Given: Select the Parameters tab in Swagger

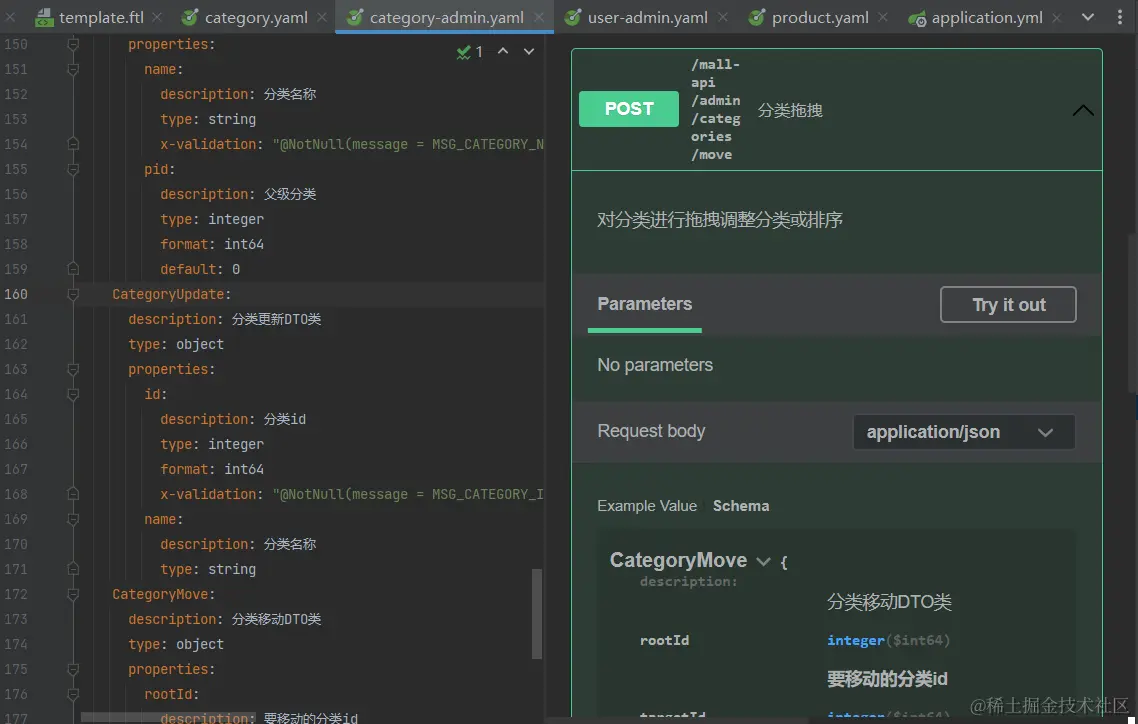Looking at the screenshot, I should (644, 304).
